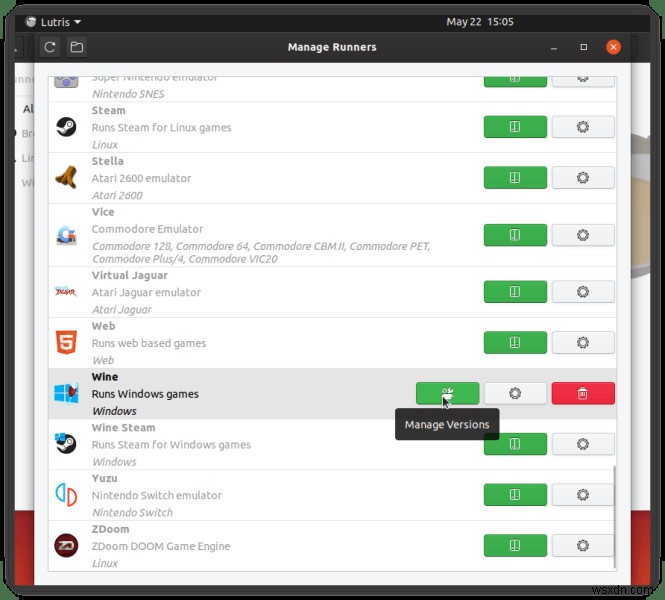Click the Steam logo icon
The height and width of the screenshot is (600, 665).
click(x=66, y=127)
